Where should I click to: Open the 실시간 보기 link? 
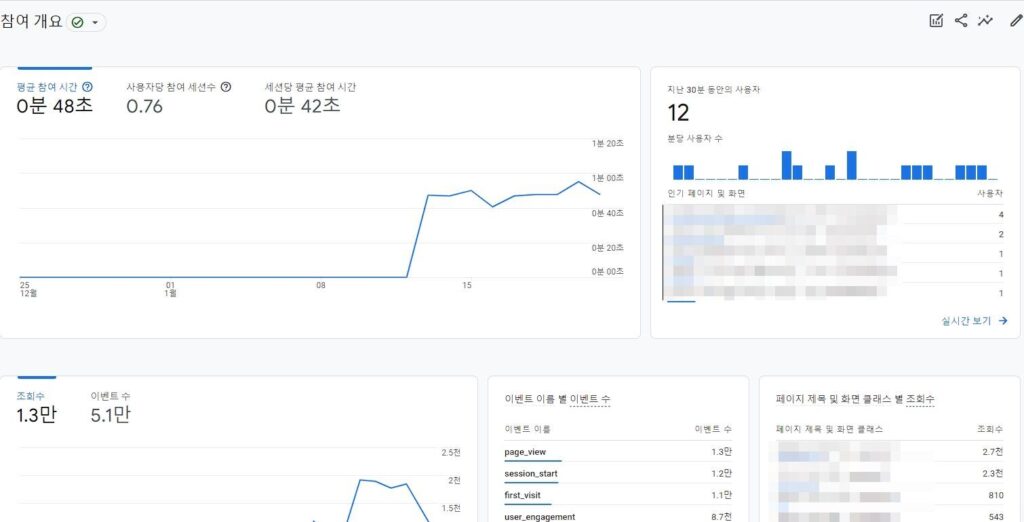966,321
